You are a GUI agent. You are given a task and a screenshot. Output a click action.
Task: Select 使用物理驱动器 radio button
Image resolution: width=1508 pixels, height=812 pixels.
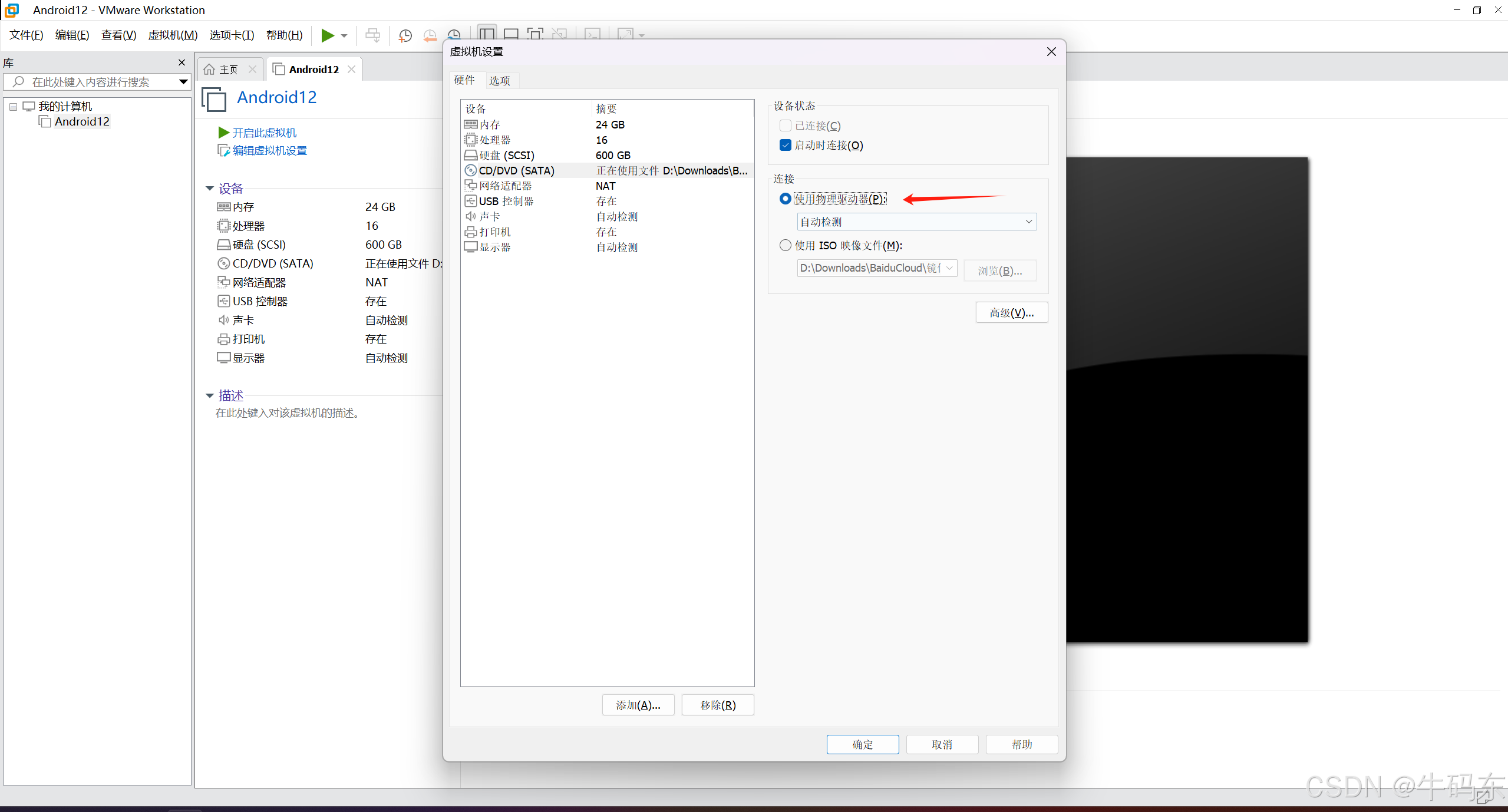click(x=785, y=199)
